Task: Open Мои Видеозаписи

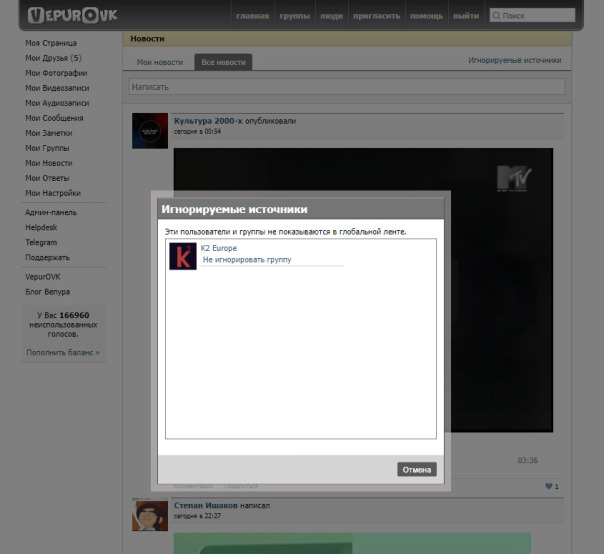Action: click(57, 88)
